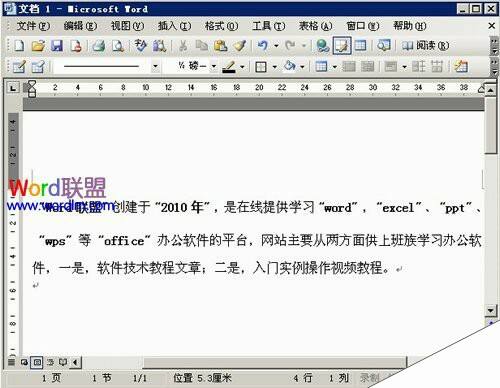Screen dimensions: 500x388
Task: Click the Outside Border icon
Action: [x=261, y=67]
